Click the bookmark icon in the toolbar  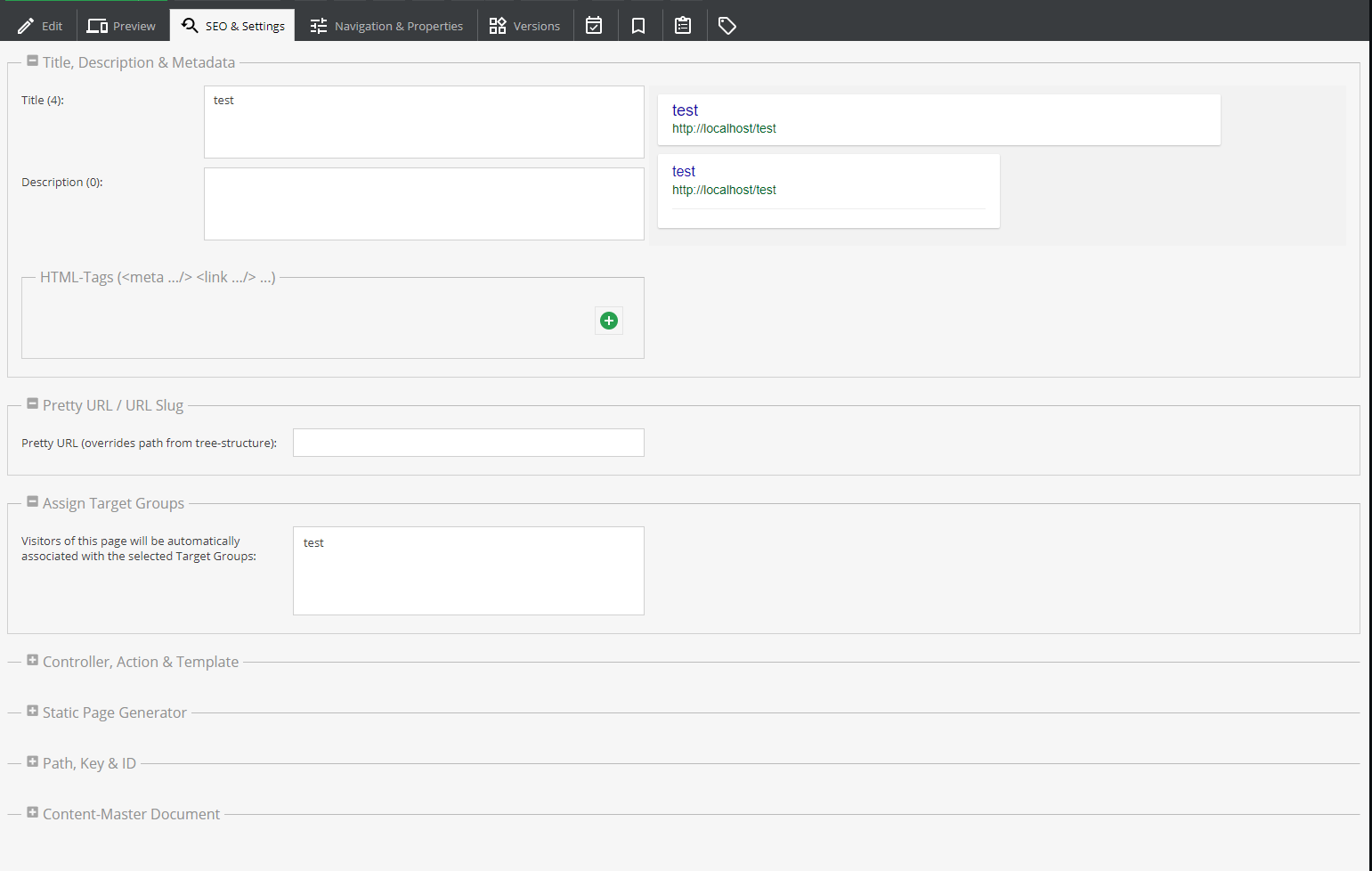pos(638,25)
